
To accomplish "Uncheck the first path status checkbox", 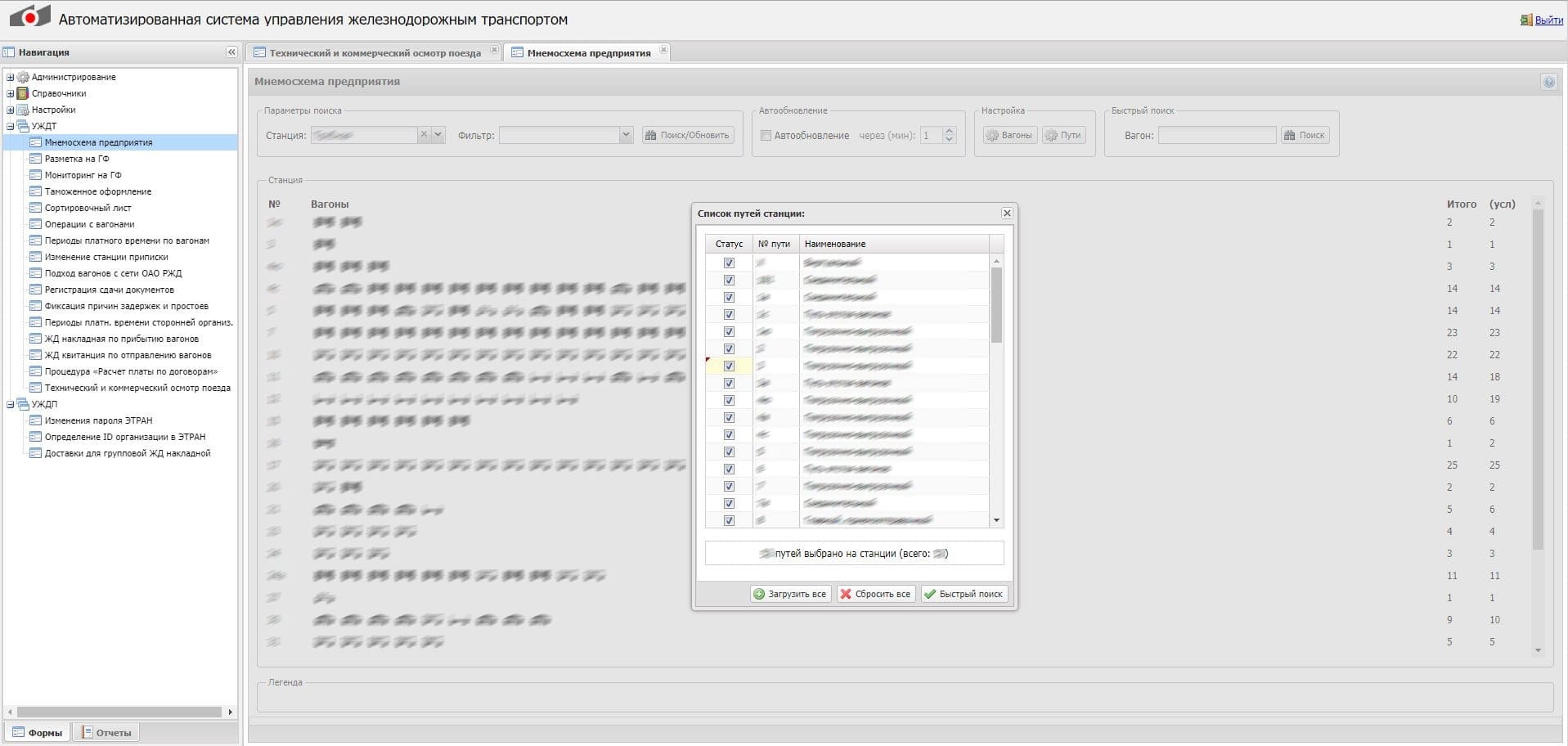I will coord(729,263).
